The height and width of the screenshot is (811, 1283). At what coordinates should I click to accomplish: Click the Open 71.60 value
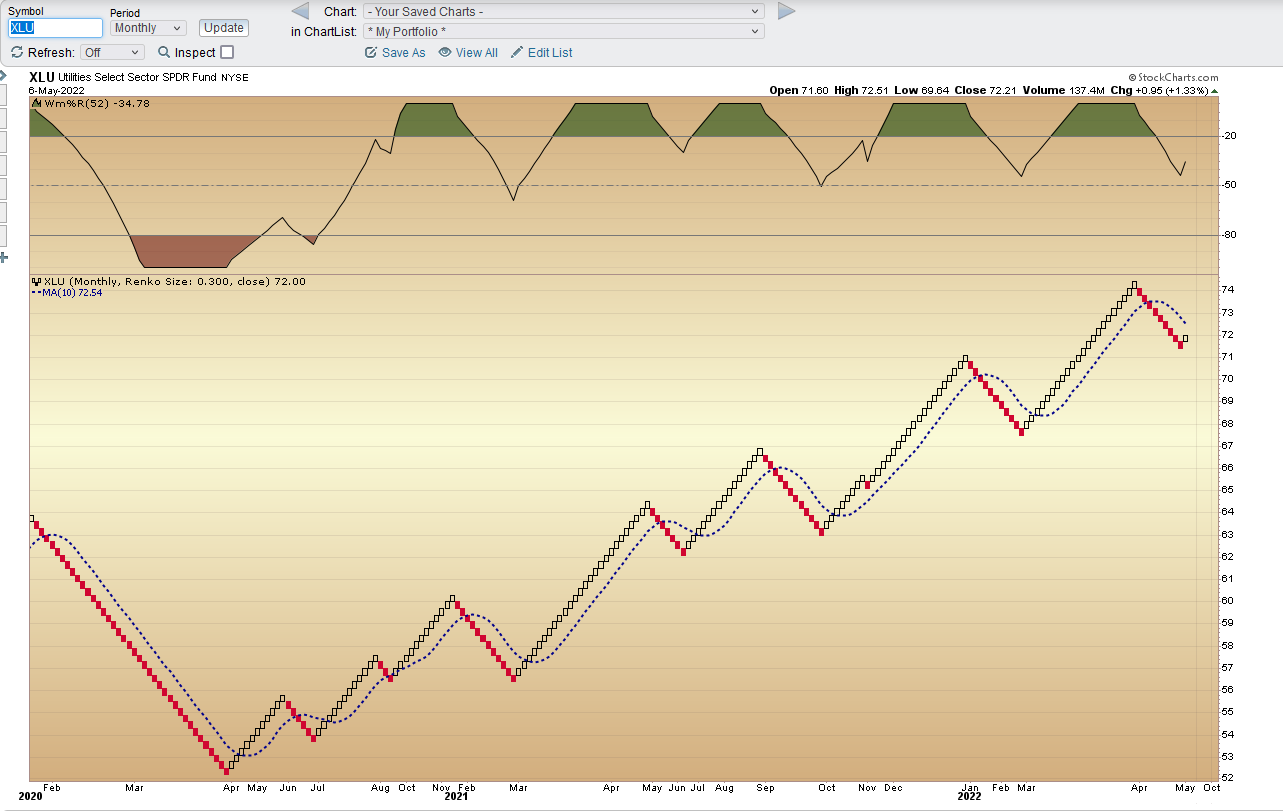799,90
